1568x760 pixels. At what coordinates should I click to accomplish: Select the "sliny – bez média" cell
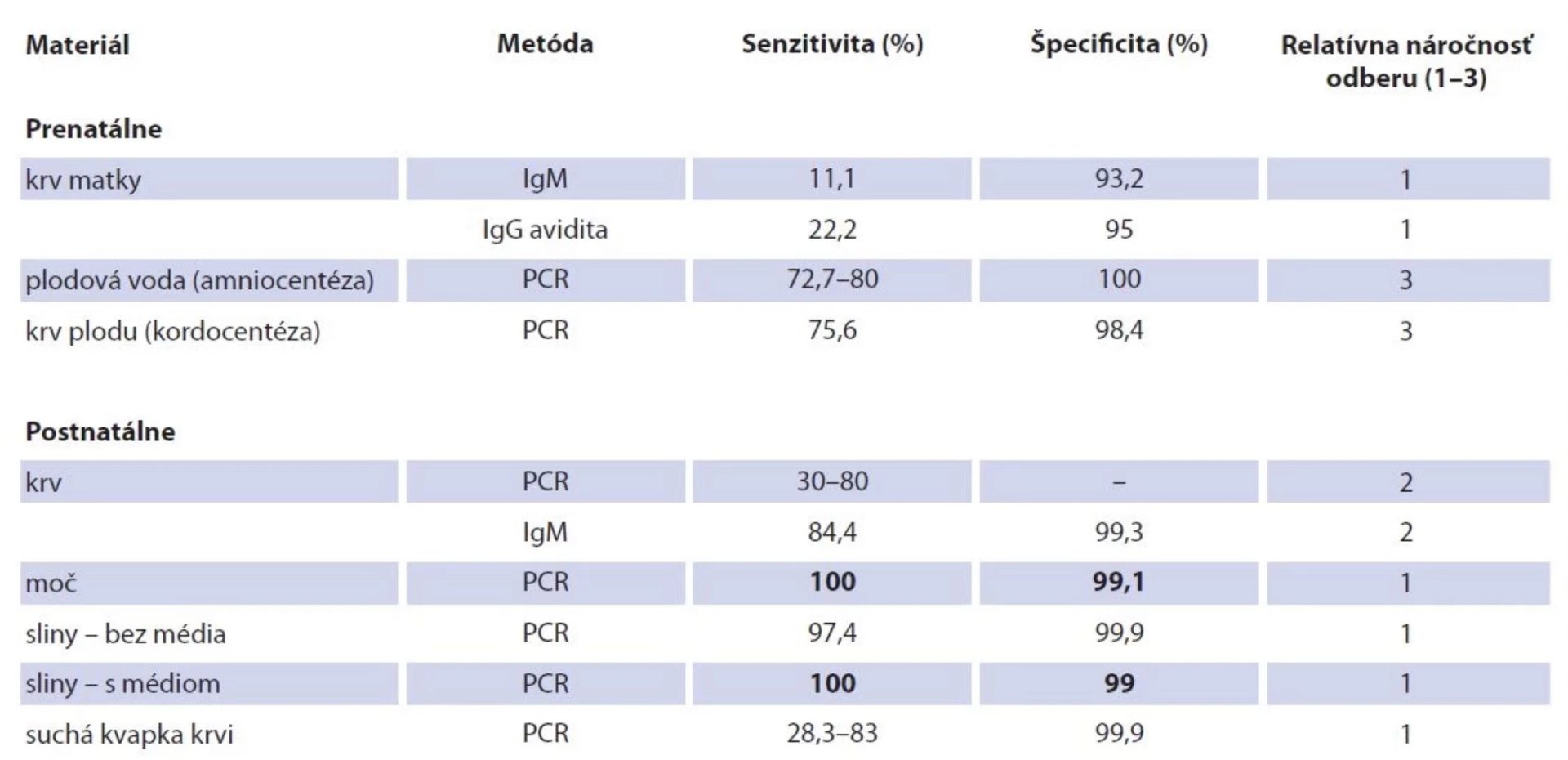coord(126,633)
